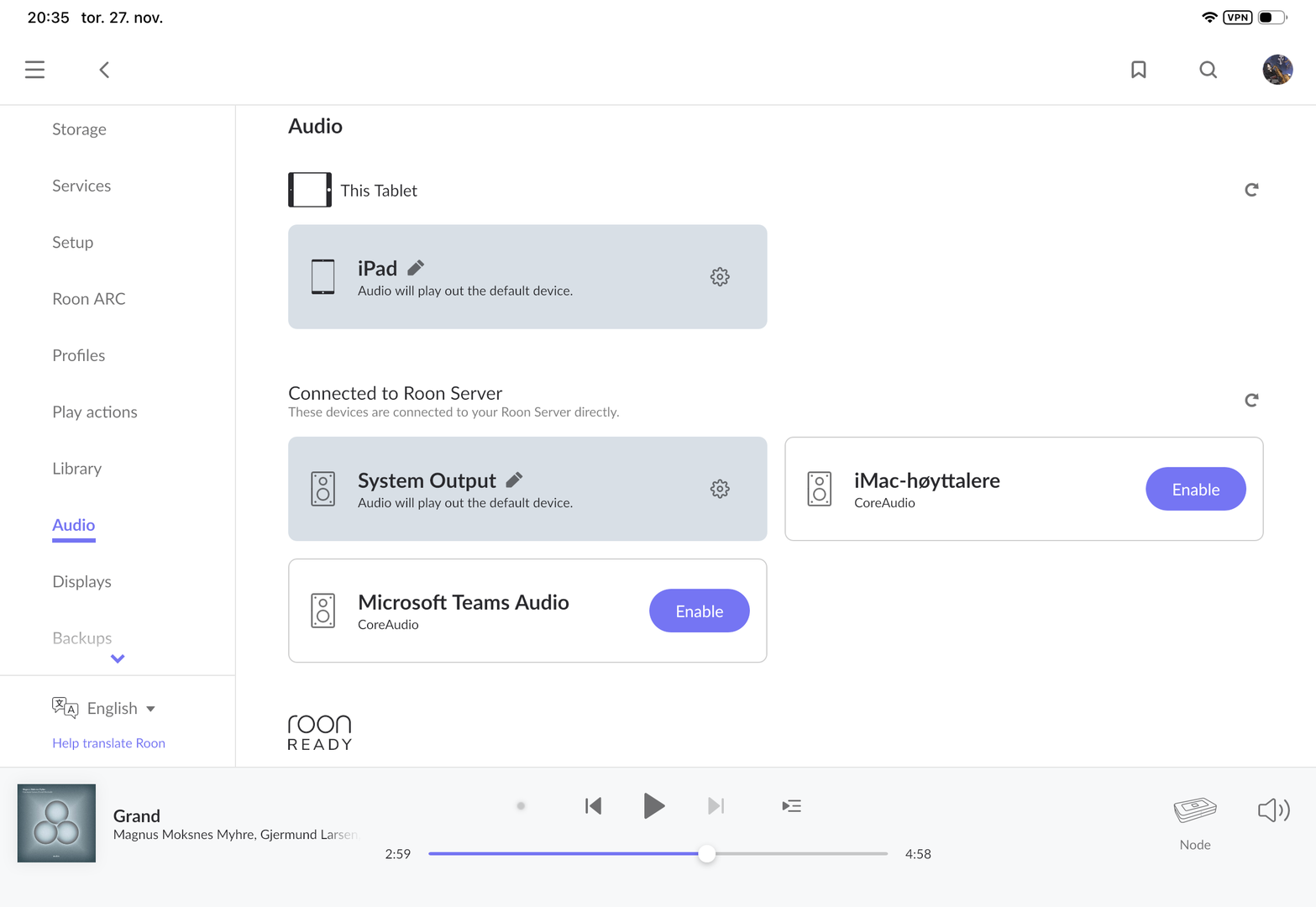The width and height of the screenshot is (1316, 907).
Task: Open the bookmarks icon
Action: [1139, 70]
